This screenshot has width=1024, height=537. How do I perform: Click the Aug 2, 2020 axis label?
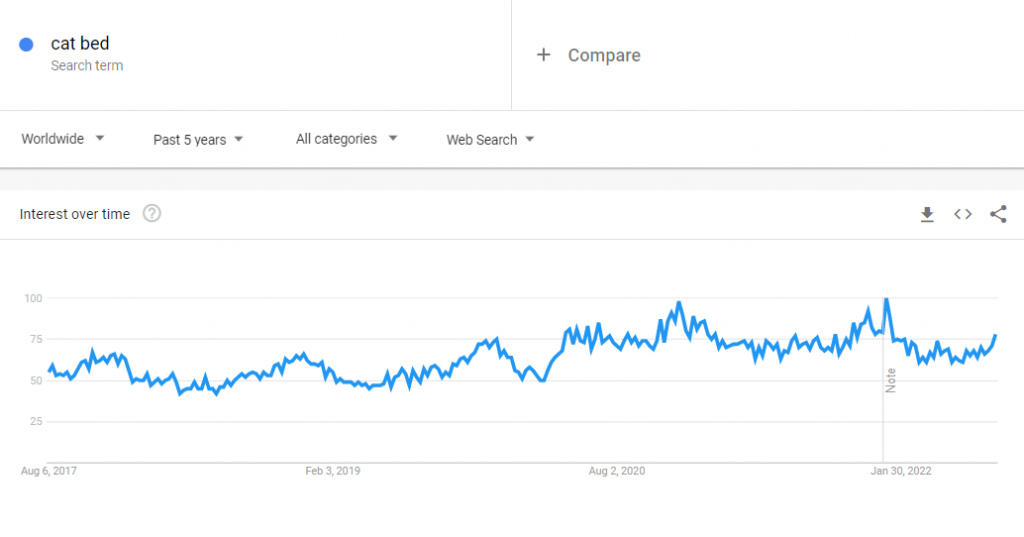617,470
